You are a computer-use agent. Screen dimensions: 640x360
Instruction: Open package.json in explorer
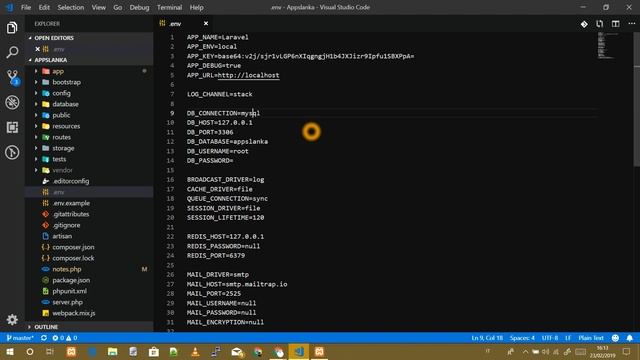pos(89,280)
